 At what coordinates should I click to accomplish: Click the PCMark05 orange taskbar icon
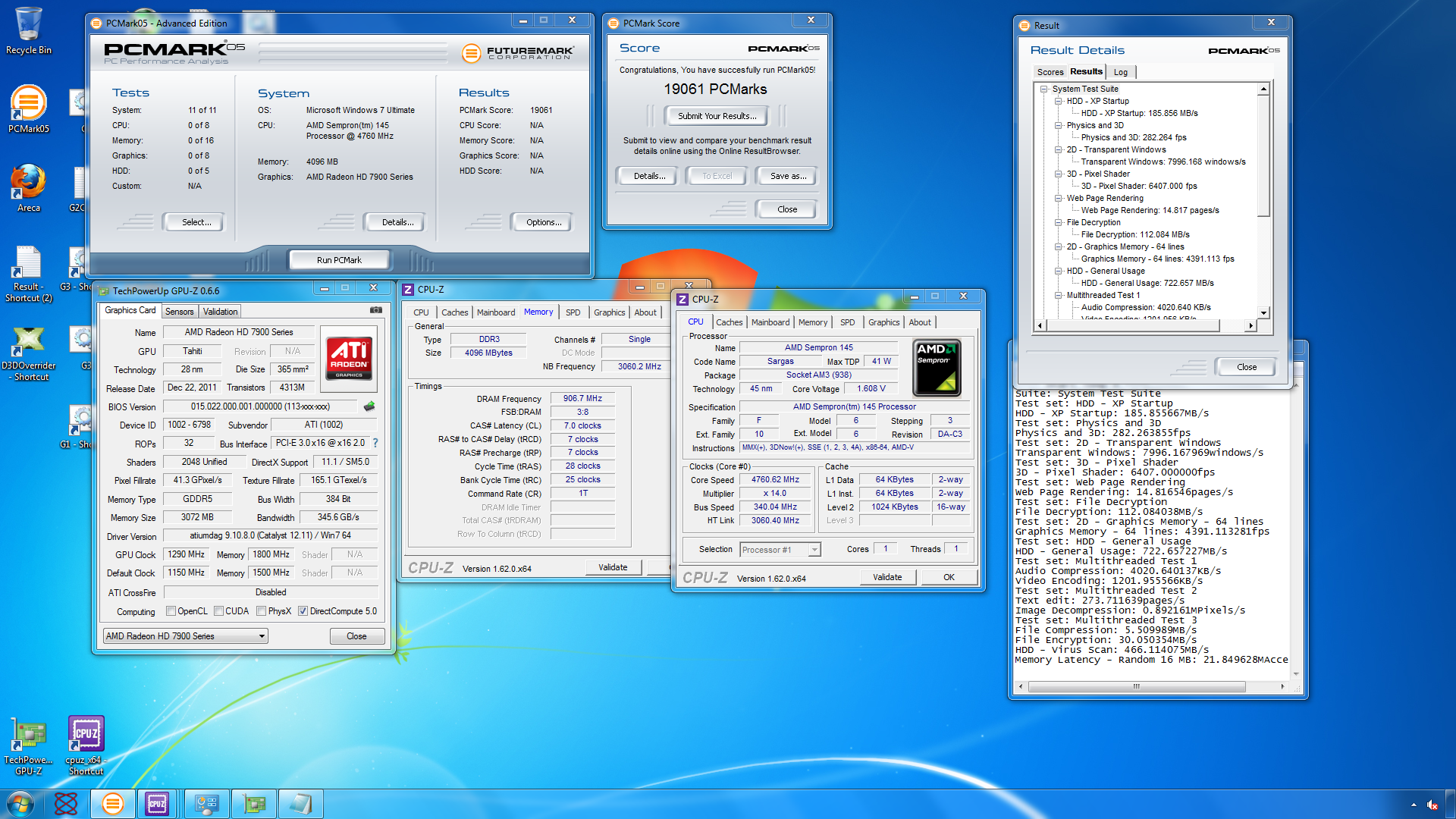click(112, 804)
